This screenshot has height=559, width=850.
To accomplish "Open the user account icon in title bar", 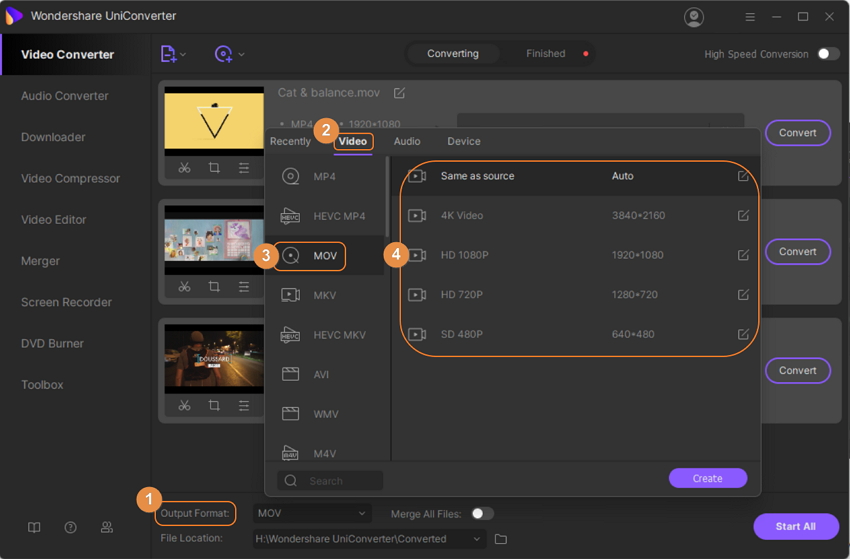I will (693, 17).
